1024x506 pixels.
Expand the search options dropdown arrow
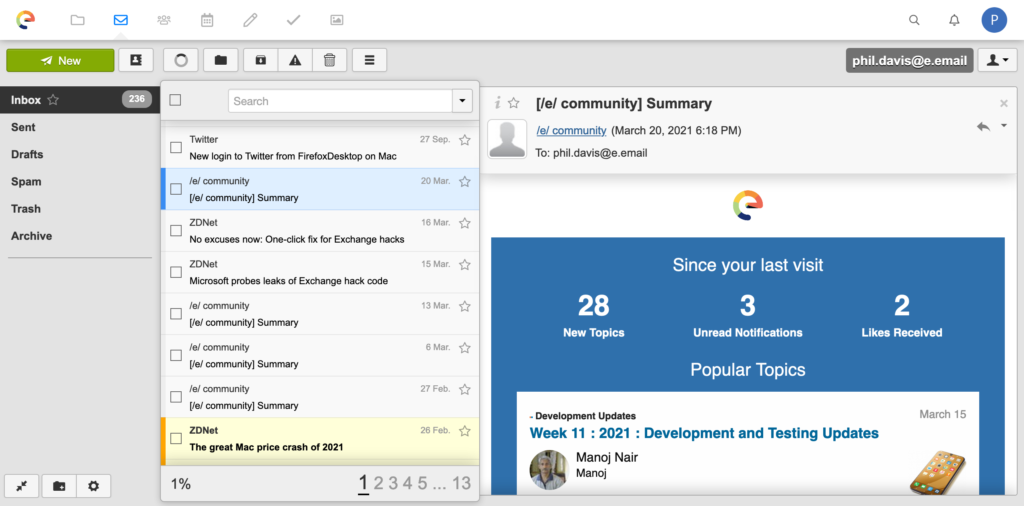pyautogui.click(x=462, y=101)
